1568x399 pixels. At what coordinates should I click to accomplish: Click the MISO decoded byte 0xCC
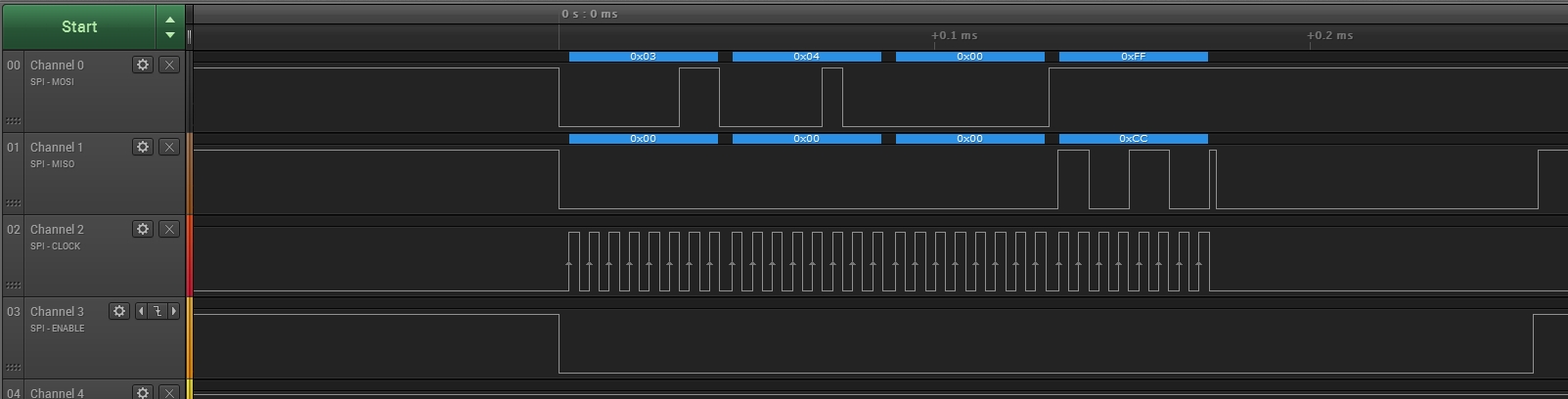1133,139
